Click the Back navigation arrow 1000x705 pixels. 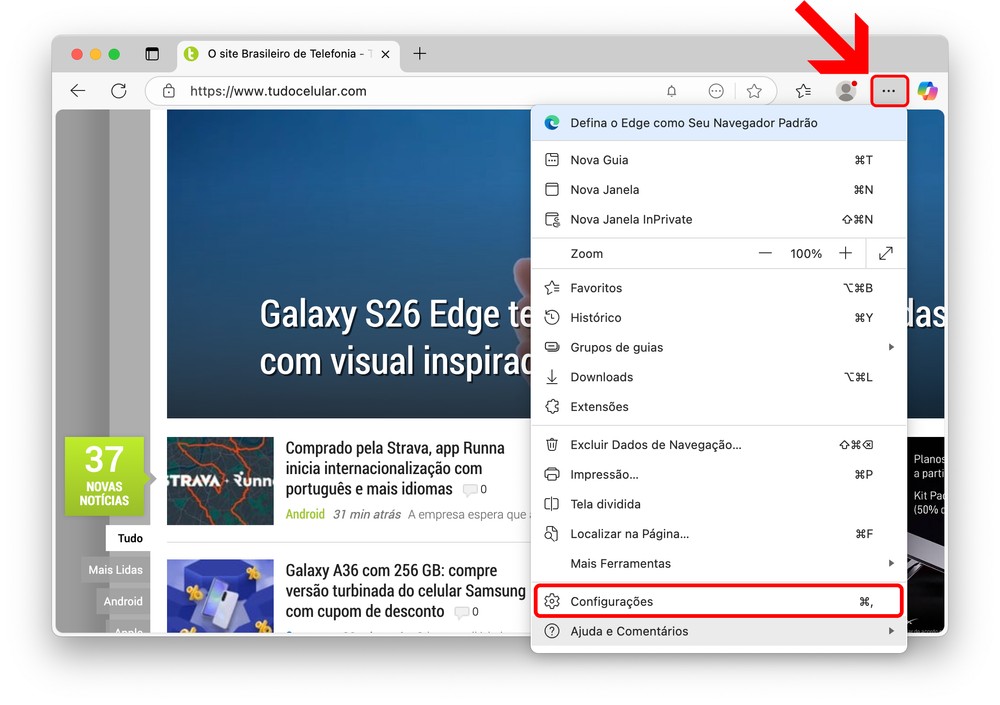tap(78, 91)
